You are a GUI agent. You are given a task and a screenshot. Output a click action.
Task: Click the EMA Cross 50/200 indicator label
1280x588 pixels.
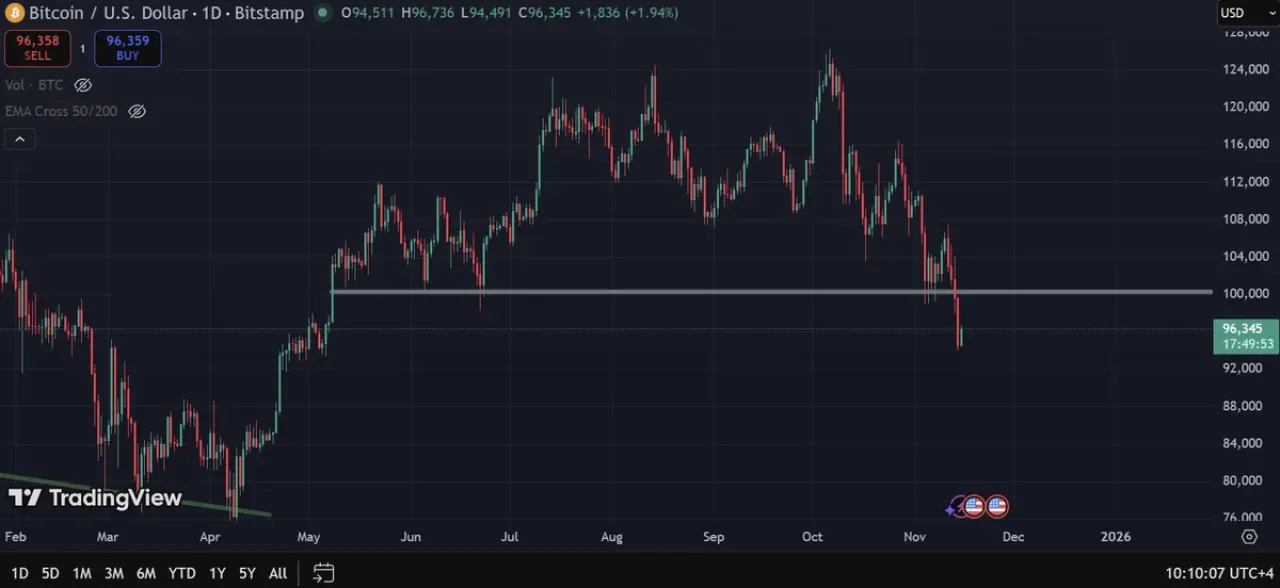(62, 111)
